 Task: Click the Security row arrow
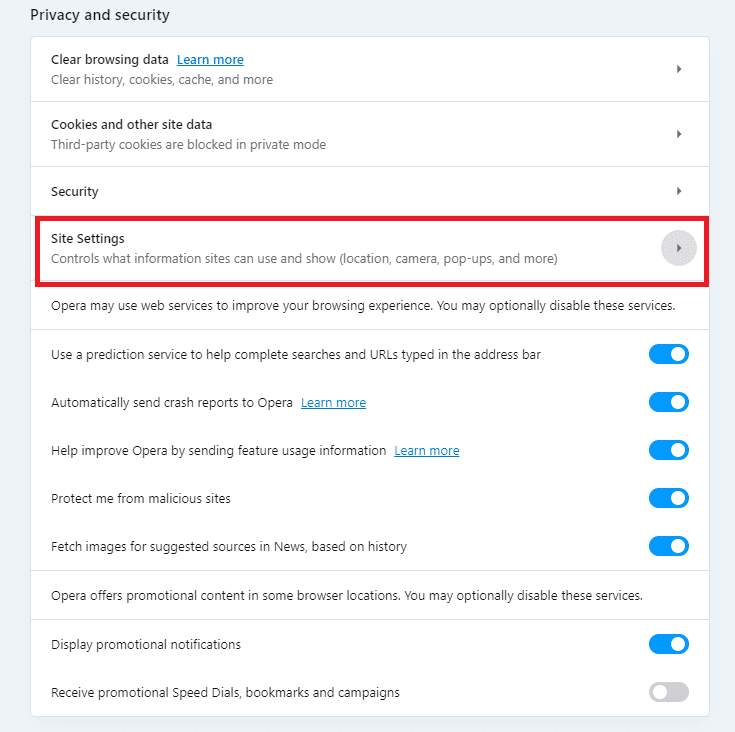point(679,191)
